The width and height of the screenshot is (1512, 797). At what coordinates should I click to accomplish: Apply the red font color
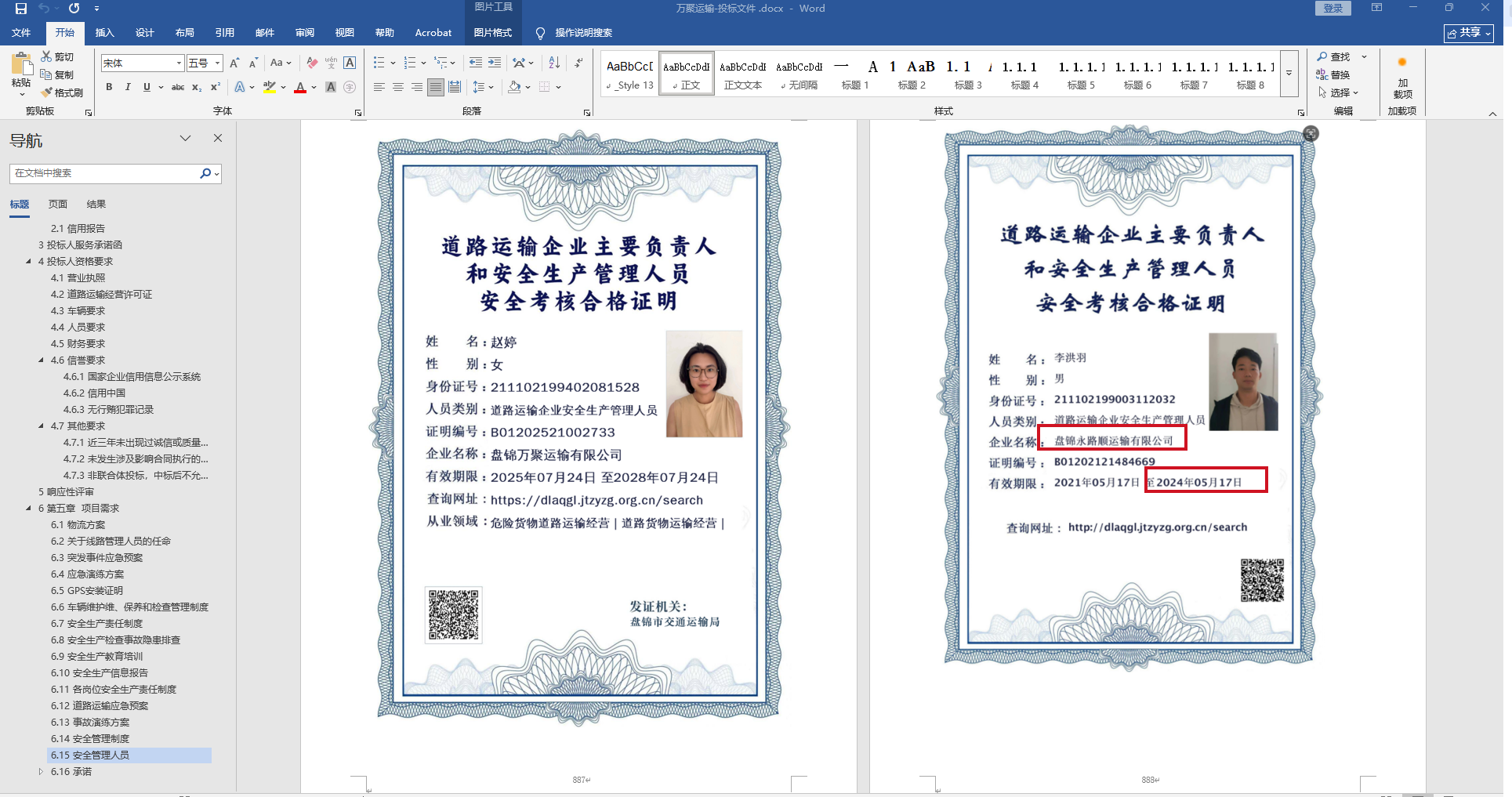pos(300,87)
